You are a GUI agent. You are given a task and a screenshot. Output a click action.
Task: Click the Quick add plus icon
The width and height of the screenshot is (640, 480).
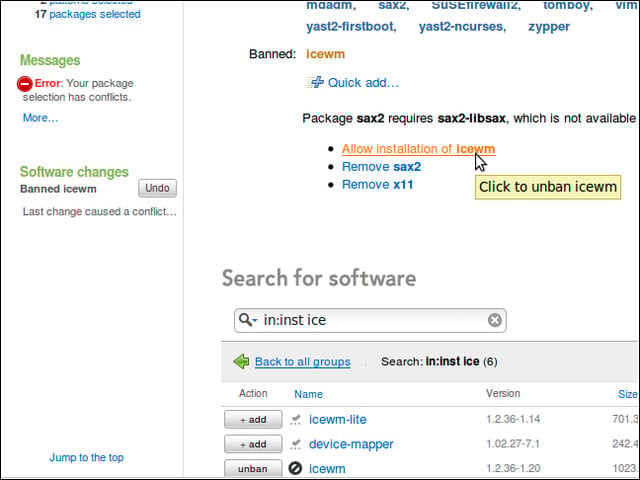[x=315, y=82]
